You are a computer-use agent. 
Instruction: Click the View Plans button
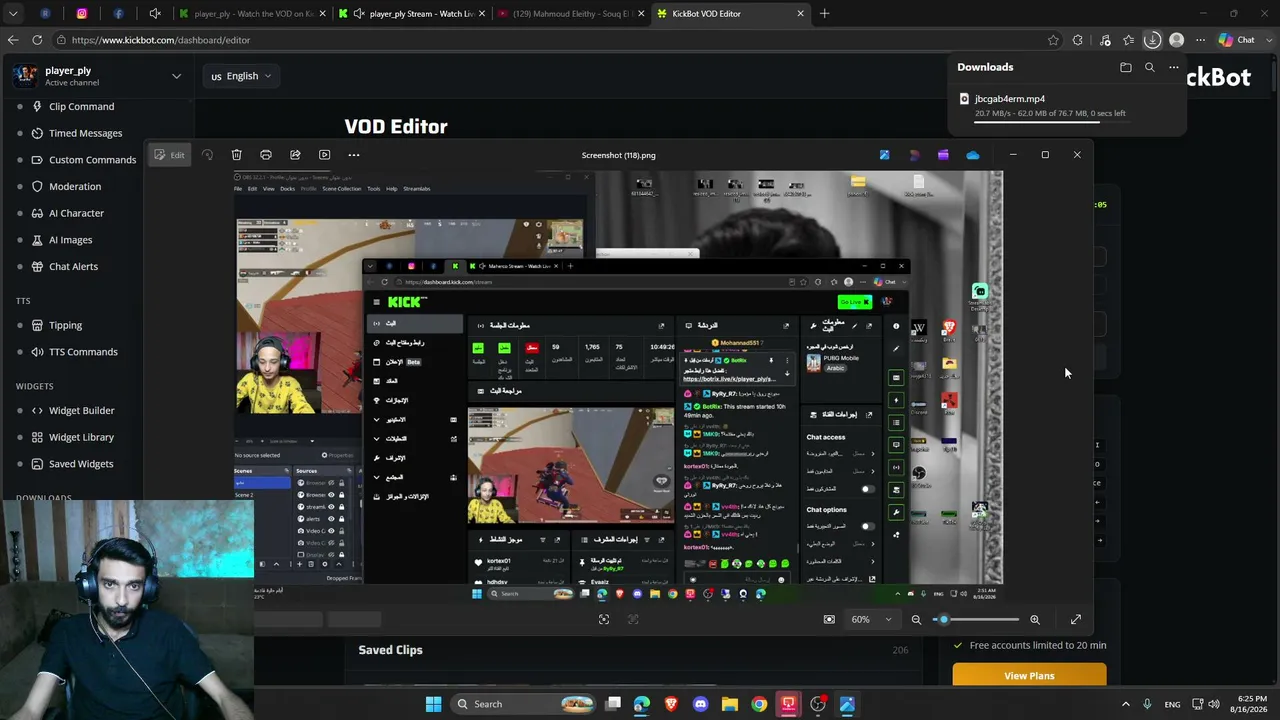(1029, 676)
